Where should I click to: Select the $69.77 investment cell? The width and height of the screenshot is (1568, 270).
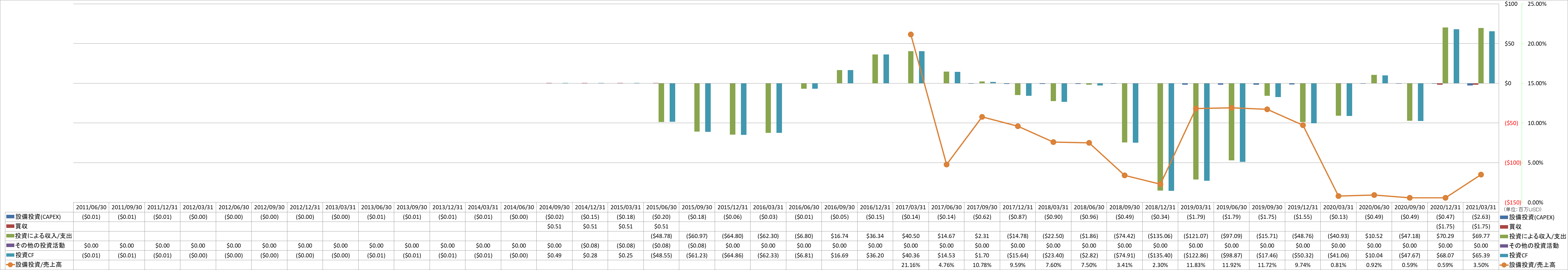pos(1481,236)
